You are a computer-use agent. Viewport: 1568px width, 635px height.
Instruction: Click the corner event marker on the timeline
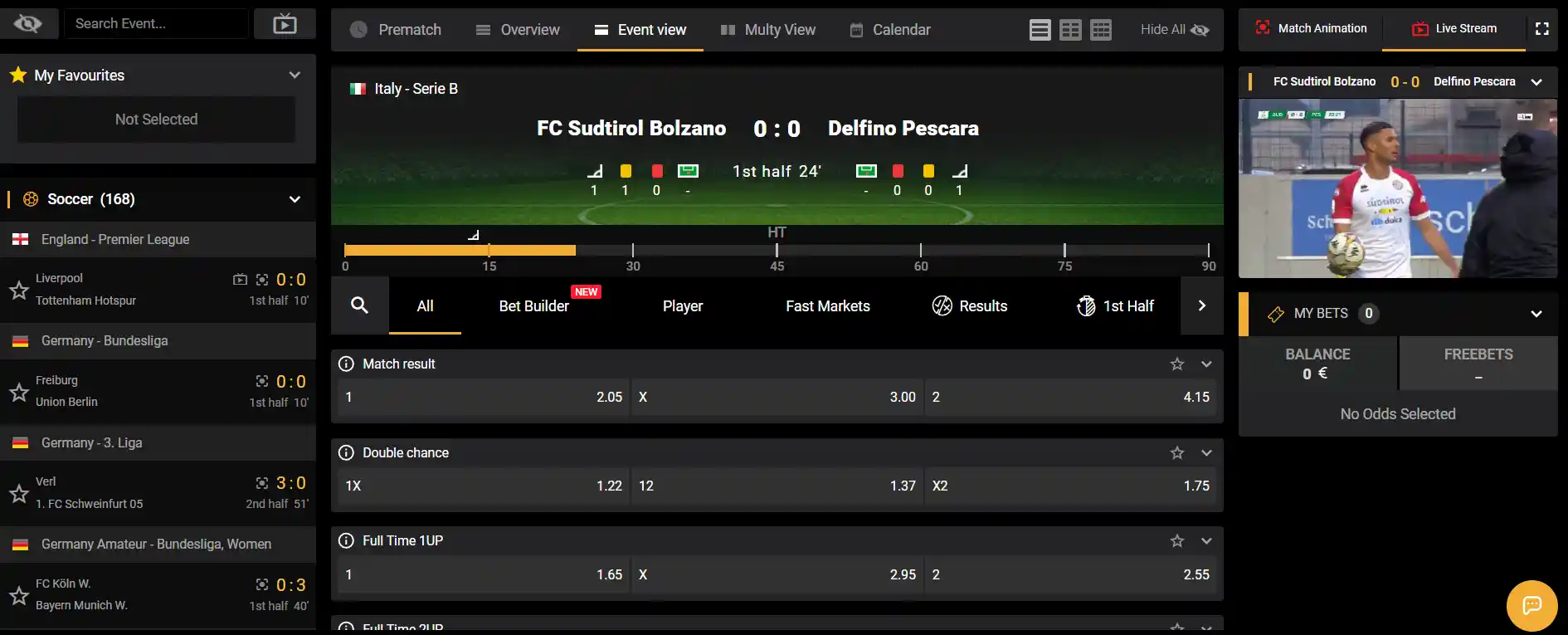click(474, 235)
